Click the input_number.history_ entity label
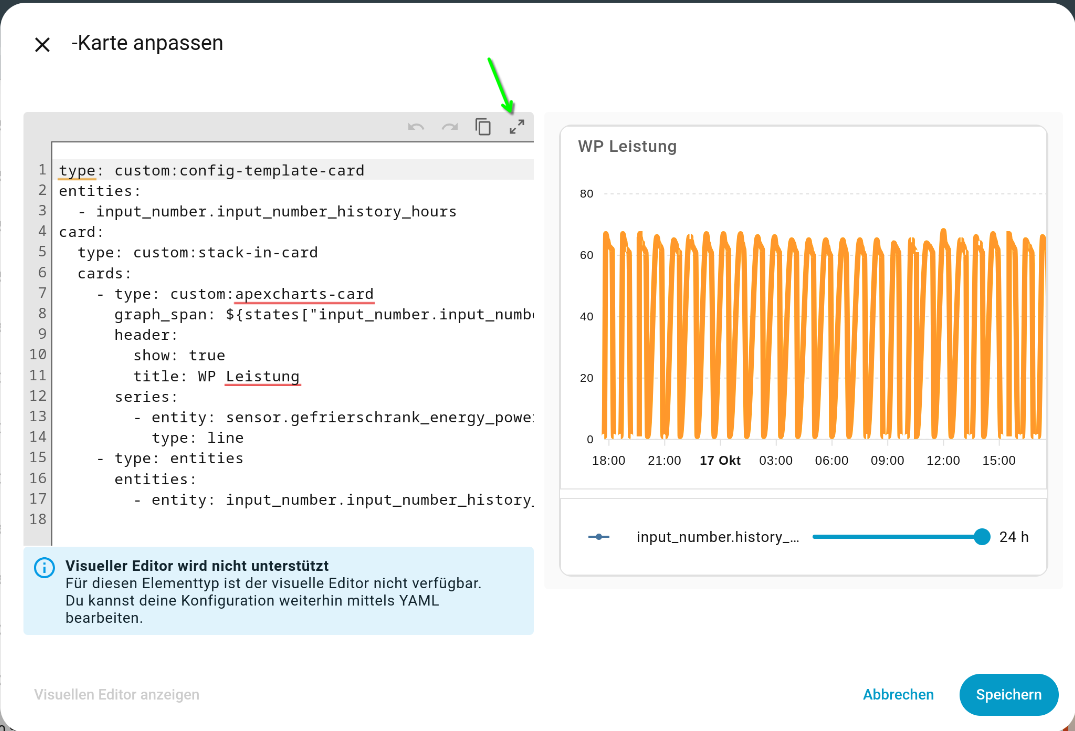 (x=718, y=537)
